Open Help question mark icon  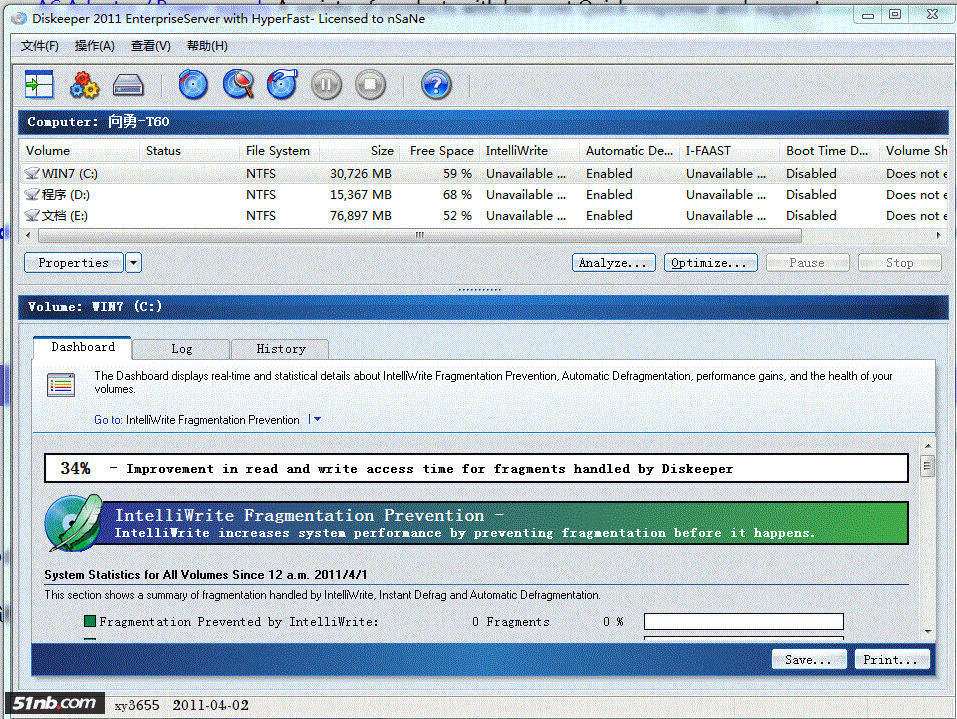pos(436,84)
